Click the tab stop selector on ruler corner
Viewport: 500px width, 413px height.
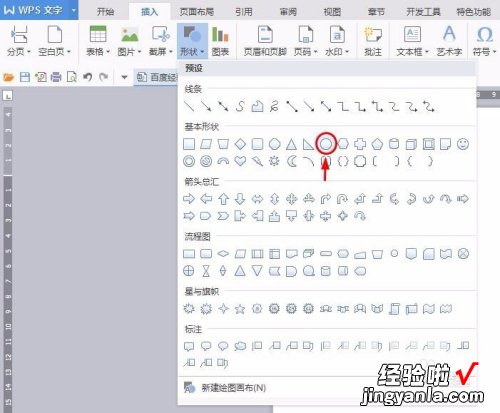[8, 96]
